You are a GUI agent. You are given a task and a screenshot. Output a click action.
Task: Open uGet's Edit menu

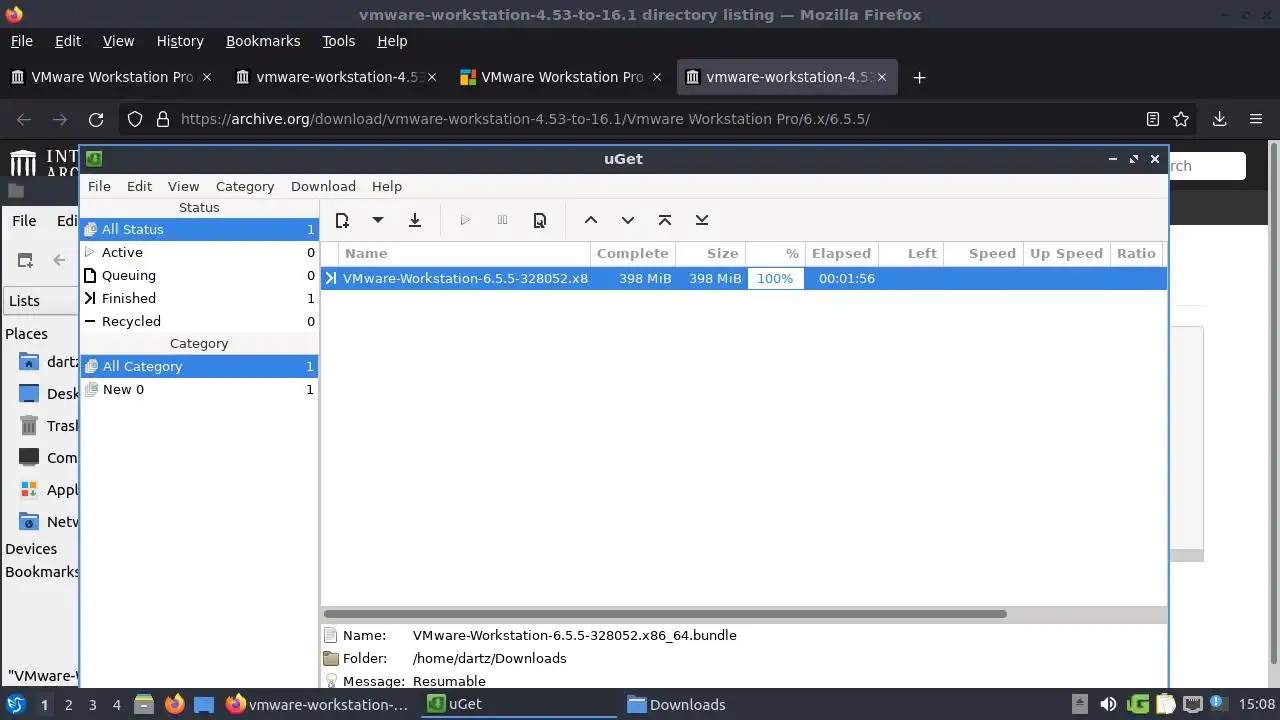(x=139, y=186)
